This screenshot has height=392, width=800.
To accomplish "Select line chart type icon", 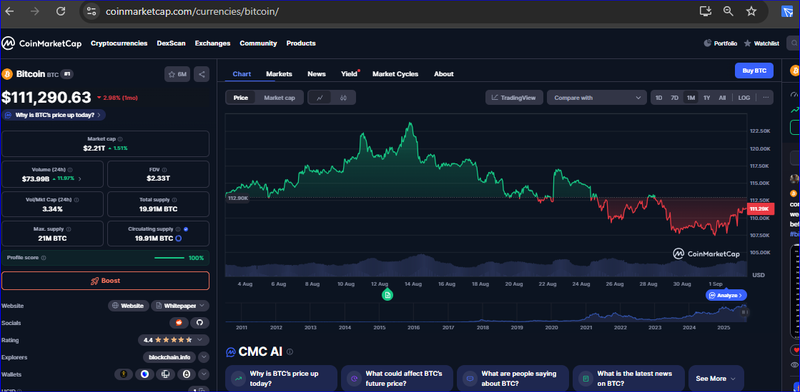I will [x=320, y=97].
